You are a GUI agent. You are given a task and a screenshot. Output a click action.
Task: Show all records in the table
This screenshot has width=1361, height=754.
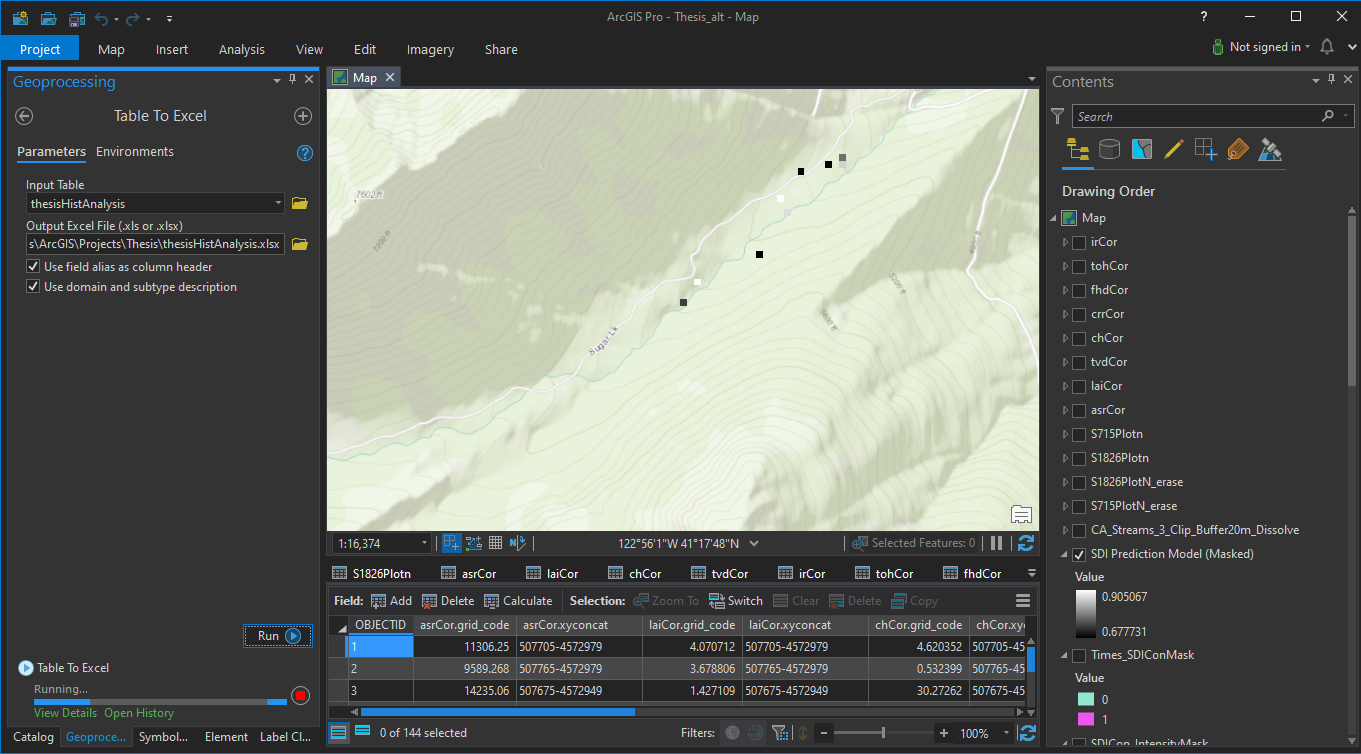click(x=339, y=733)
